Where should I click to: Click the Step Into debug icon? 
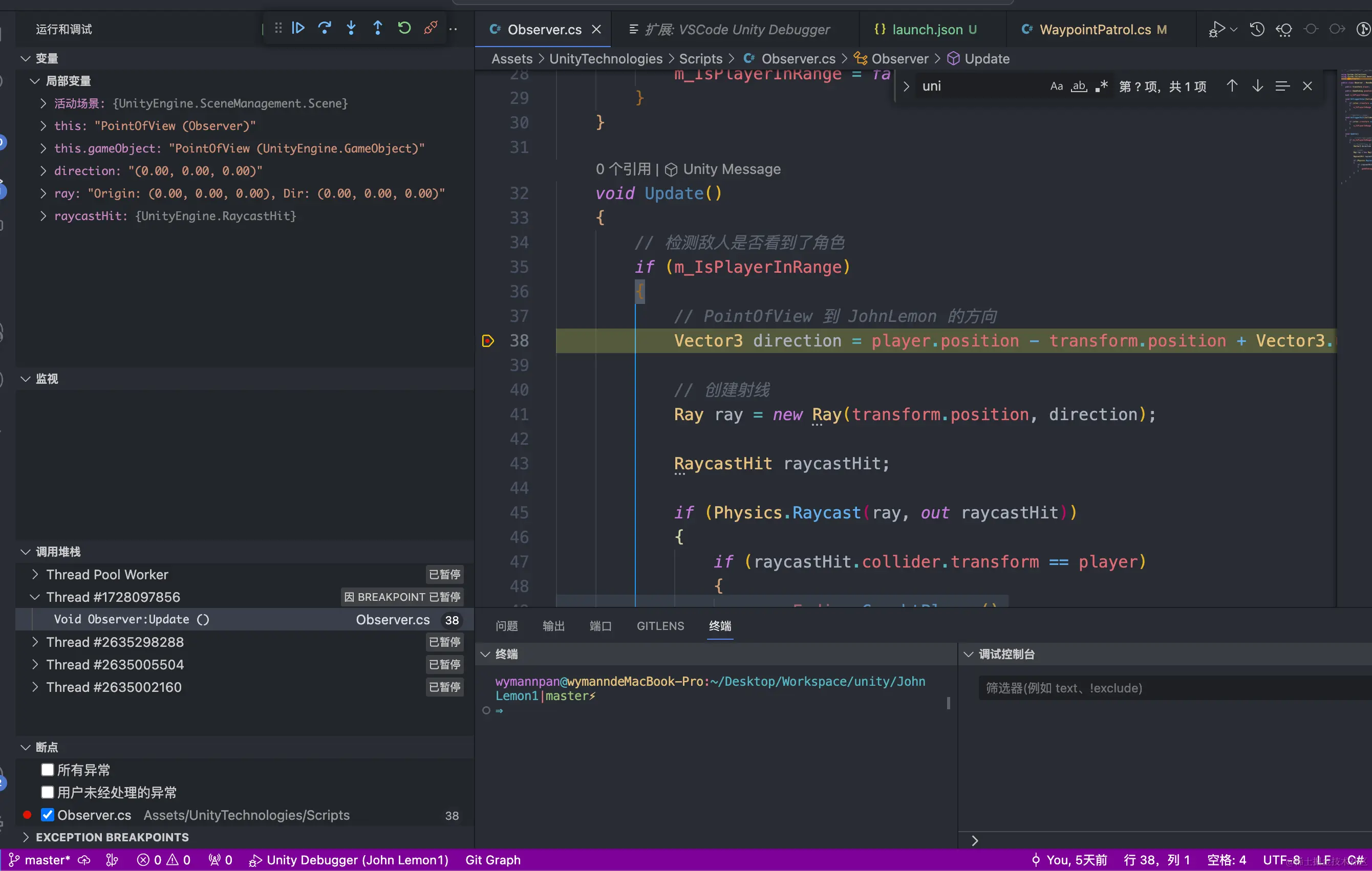pos(351,28)
